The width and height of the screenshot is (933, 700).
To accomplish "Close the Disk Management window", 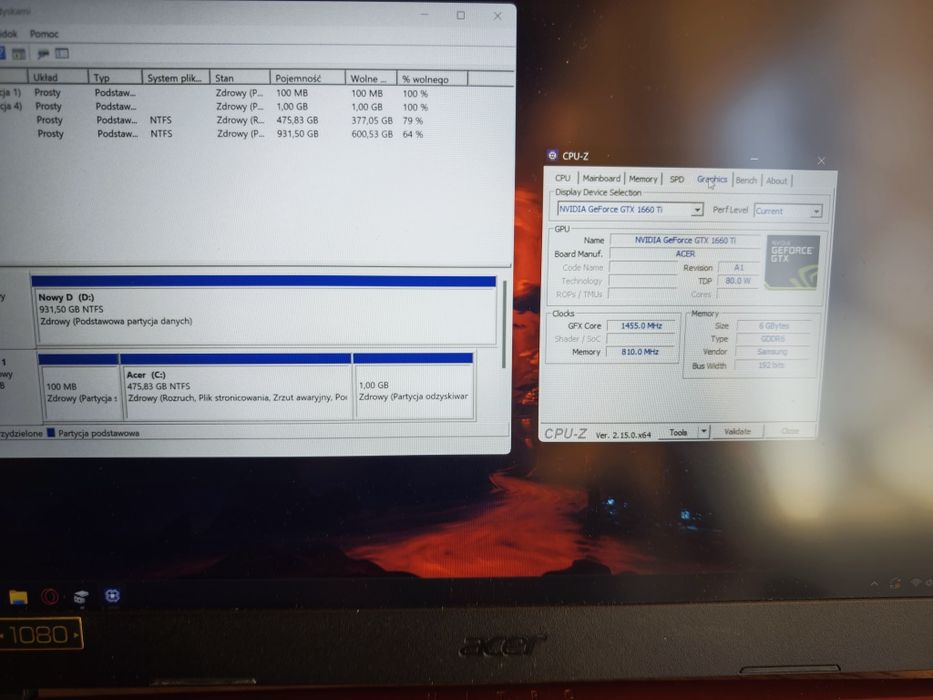I will pyautogui.click(x=497, y=16).
